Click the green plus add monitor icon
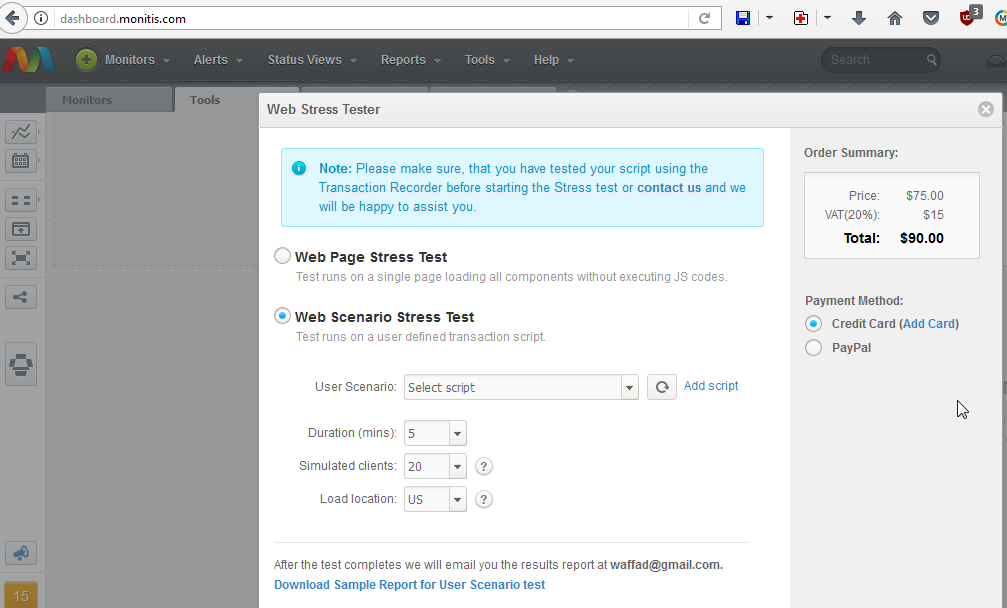 click(x=86, y=60)
